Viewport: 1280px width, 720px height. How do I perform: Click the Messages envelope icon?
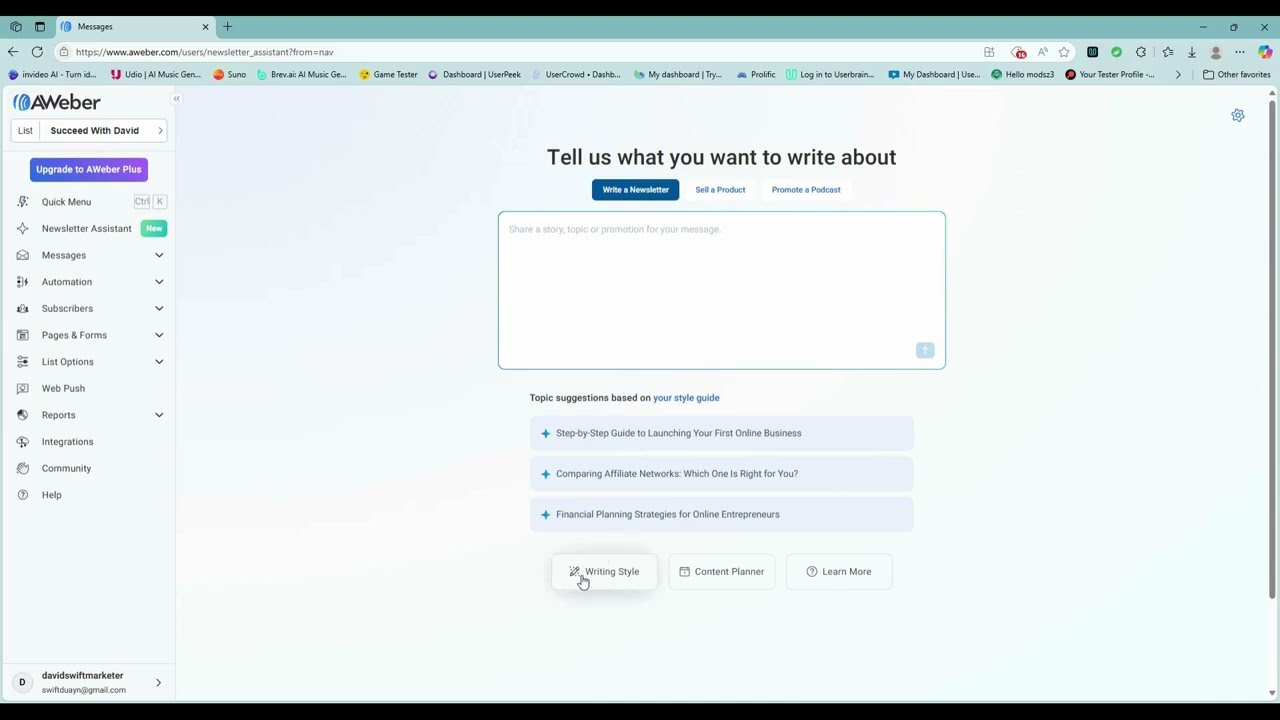tap(22, 255)
